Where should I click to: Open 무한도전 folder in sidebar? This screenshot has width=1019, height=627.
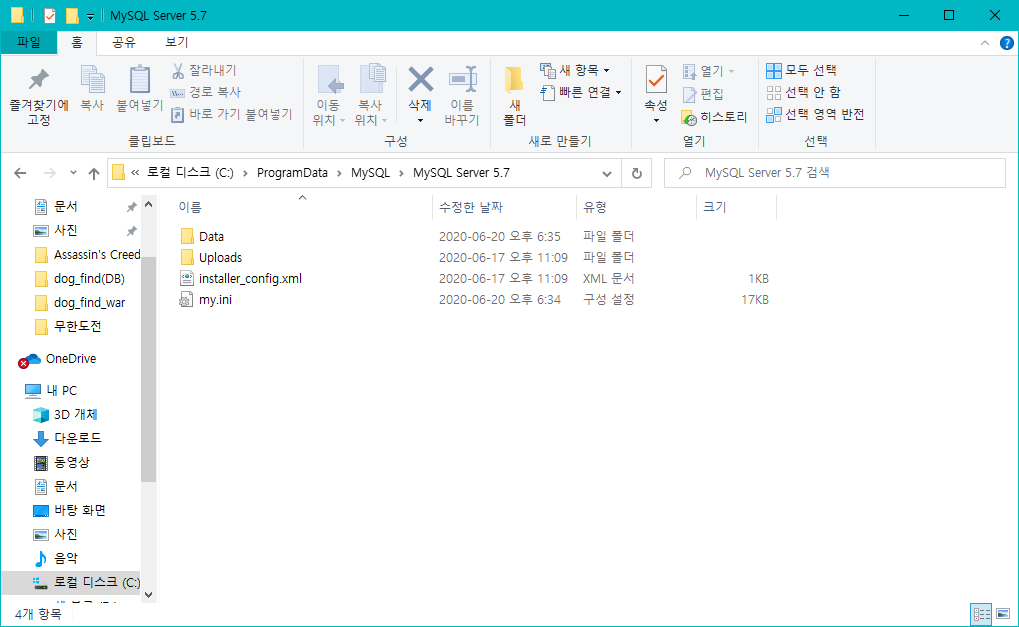68,326
